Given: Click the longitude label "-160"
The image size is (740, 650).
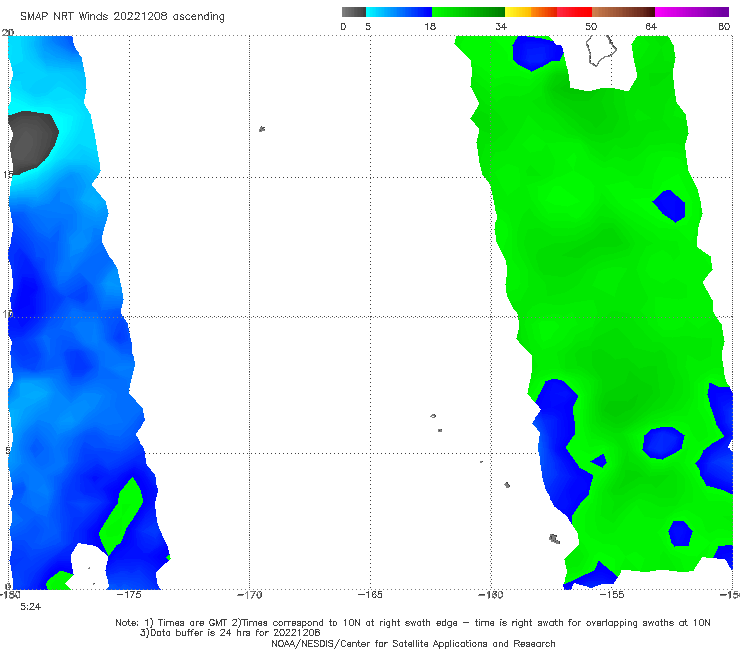Looking at the screenshot, I should click(491, 595).
